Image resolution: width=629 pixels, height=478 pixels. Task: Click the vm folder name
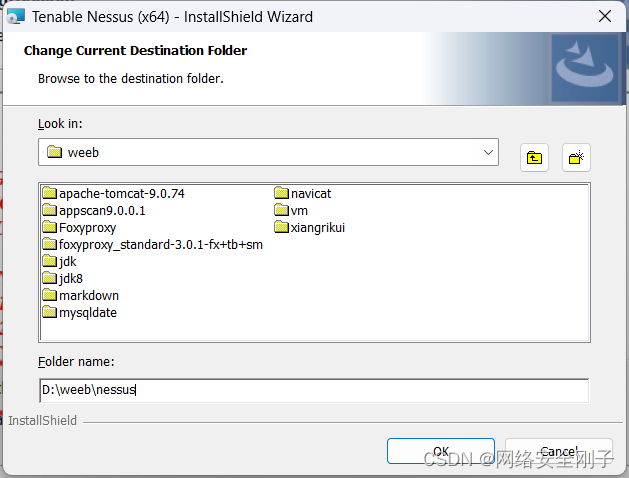coord(299,211)
